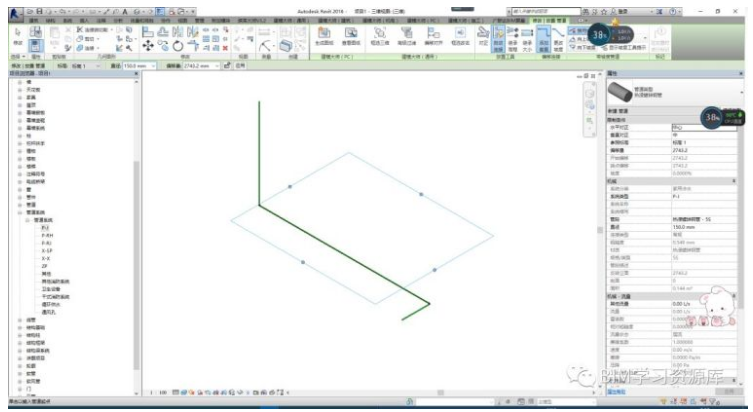Click the Help question mark icon

(672, 11)
